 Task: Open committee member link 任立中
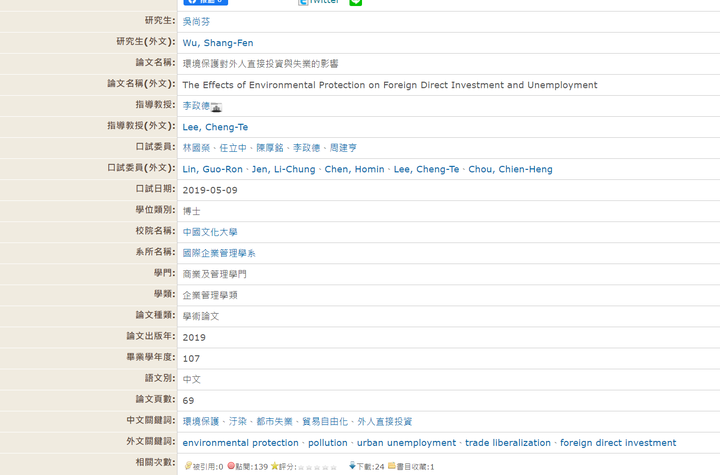pyautogui.click(x=233, y=148)
